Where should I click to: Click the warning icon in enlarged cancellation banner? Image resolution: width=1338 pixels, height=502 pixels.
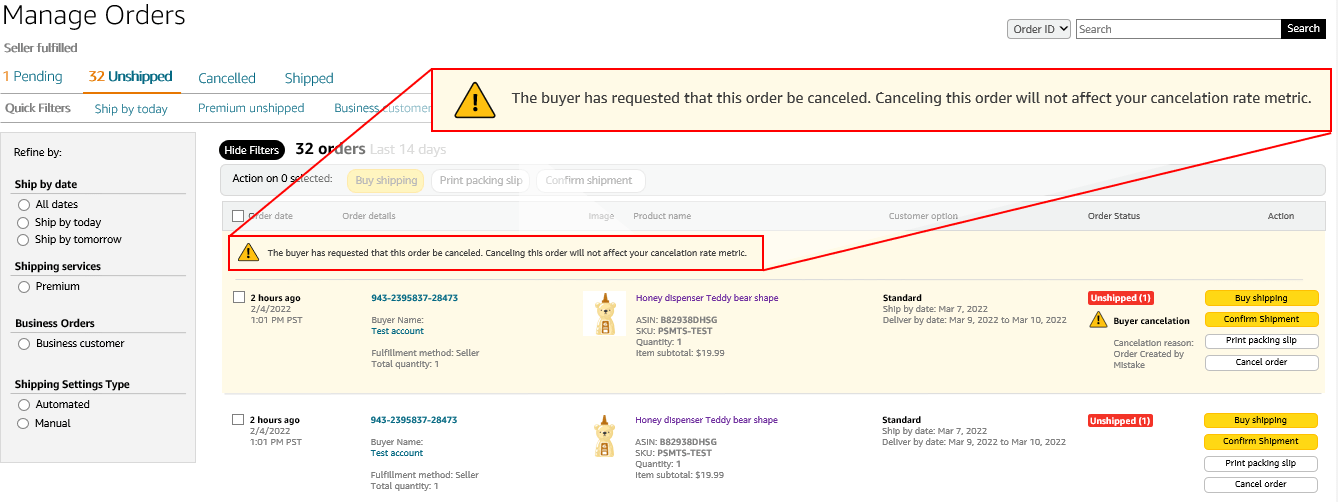point(475,99)
